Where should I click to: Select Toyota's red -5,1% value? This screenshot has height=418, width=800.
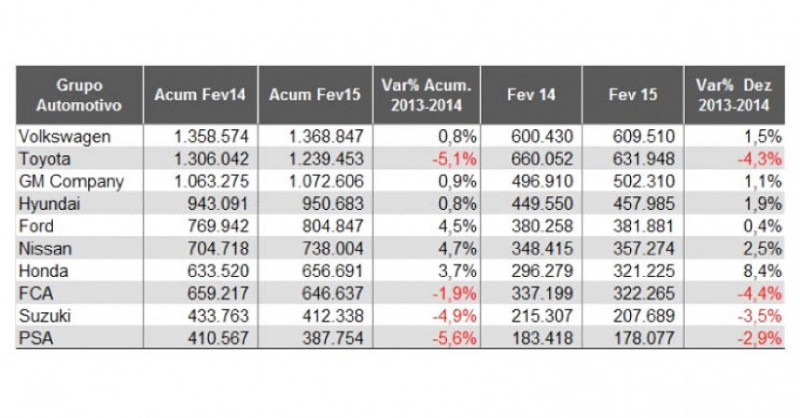coord(453,158)
